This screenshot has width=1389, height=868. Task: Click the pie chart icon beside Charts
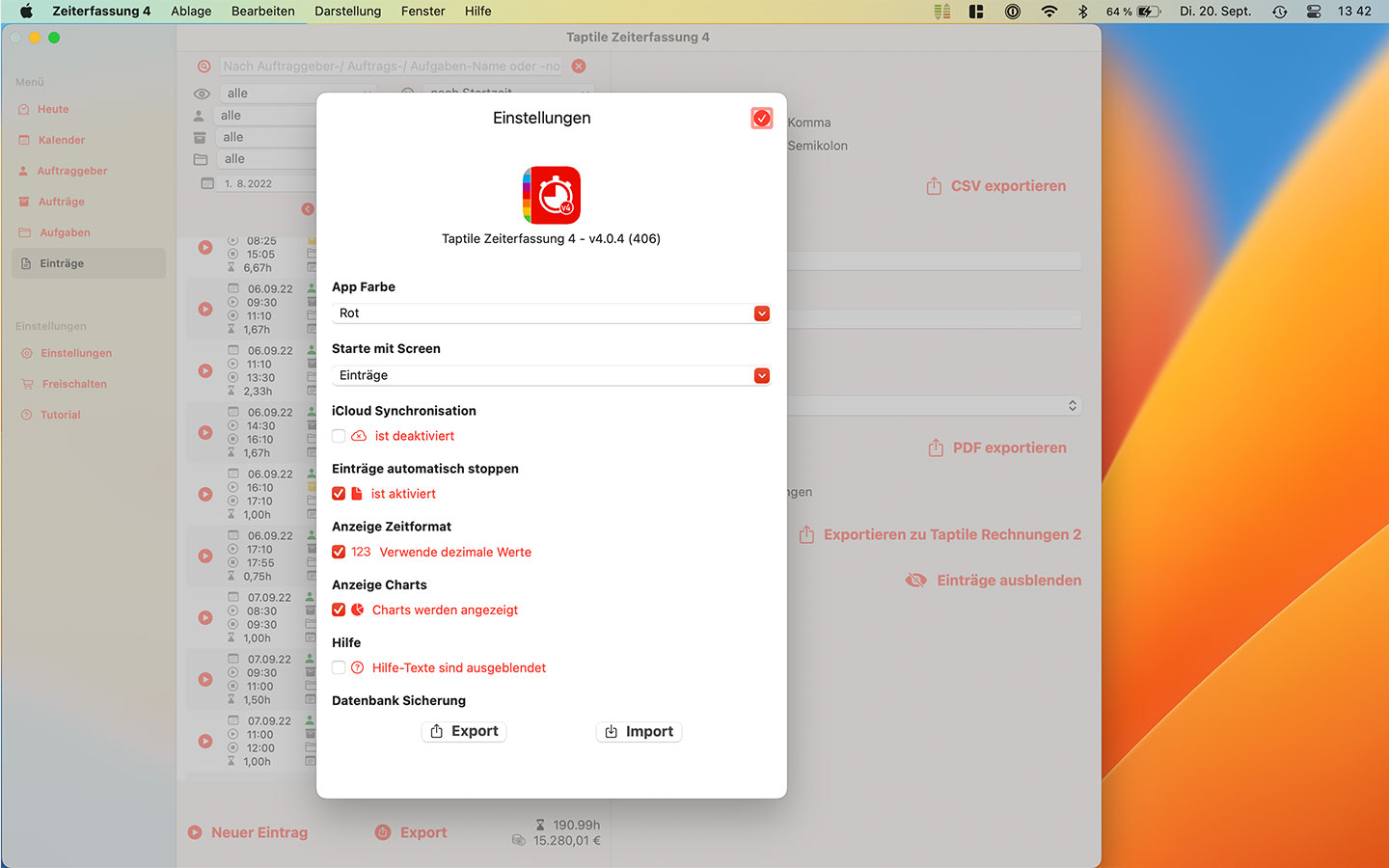(x=358, y=610)
